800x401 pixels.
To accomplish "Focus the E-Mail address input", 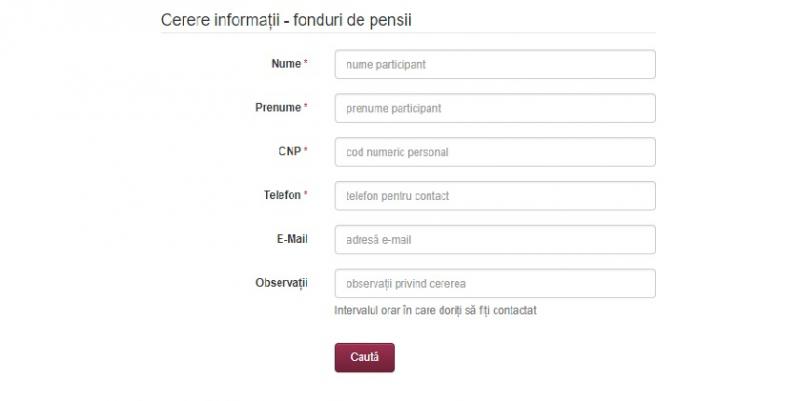I will point(495,240).
